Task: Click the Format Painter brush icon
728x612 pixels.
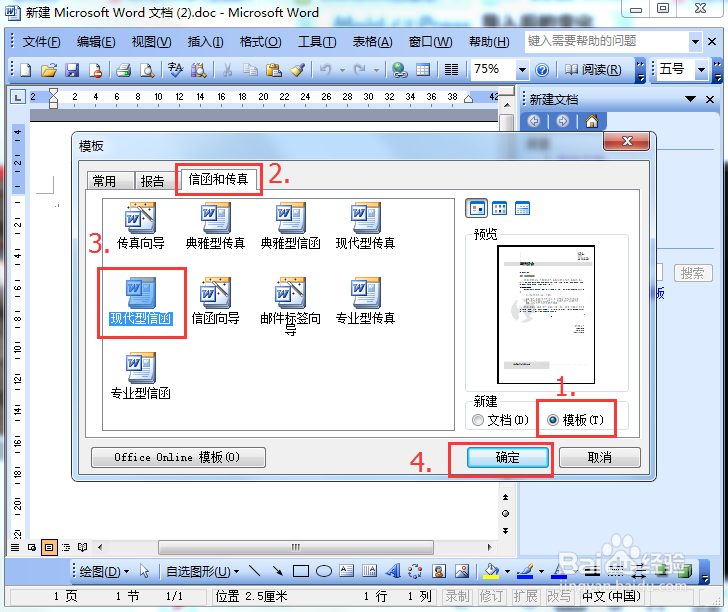Action: pos(297,70)
